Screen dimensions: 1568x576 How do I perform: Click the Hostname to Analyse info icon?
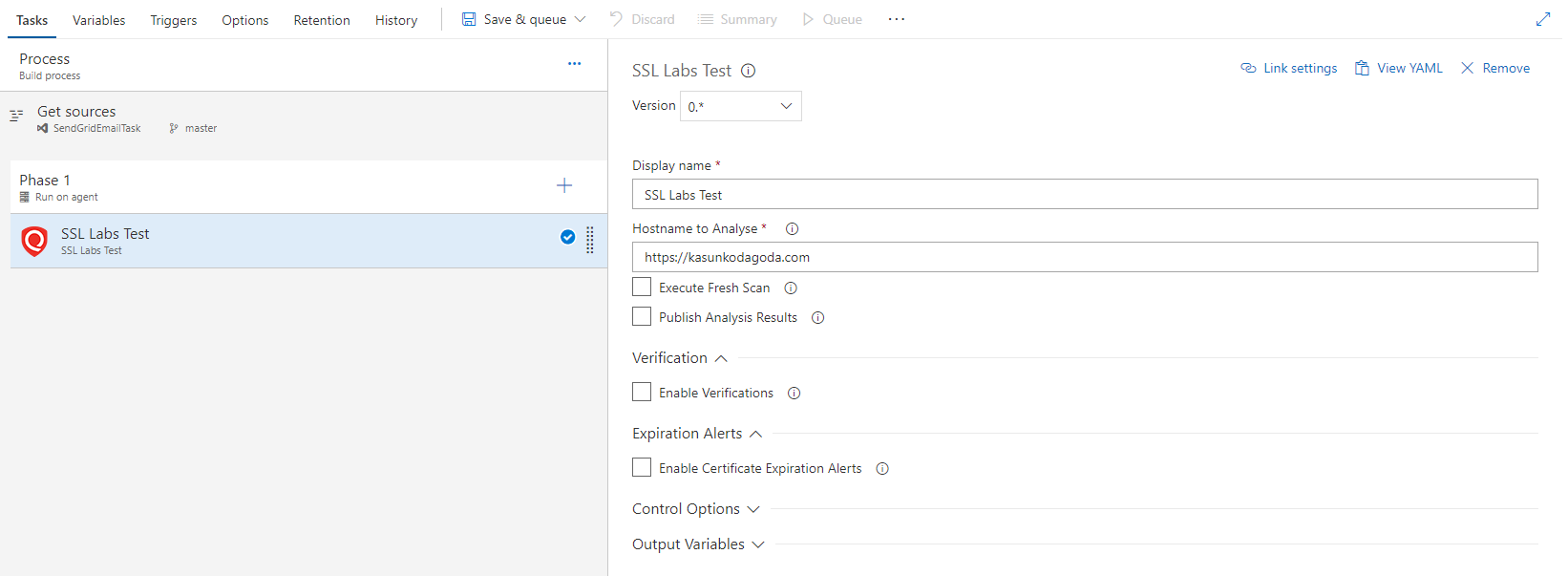(792, 229)
